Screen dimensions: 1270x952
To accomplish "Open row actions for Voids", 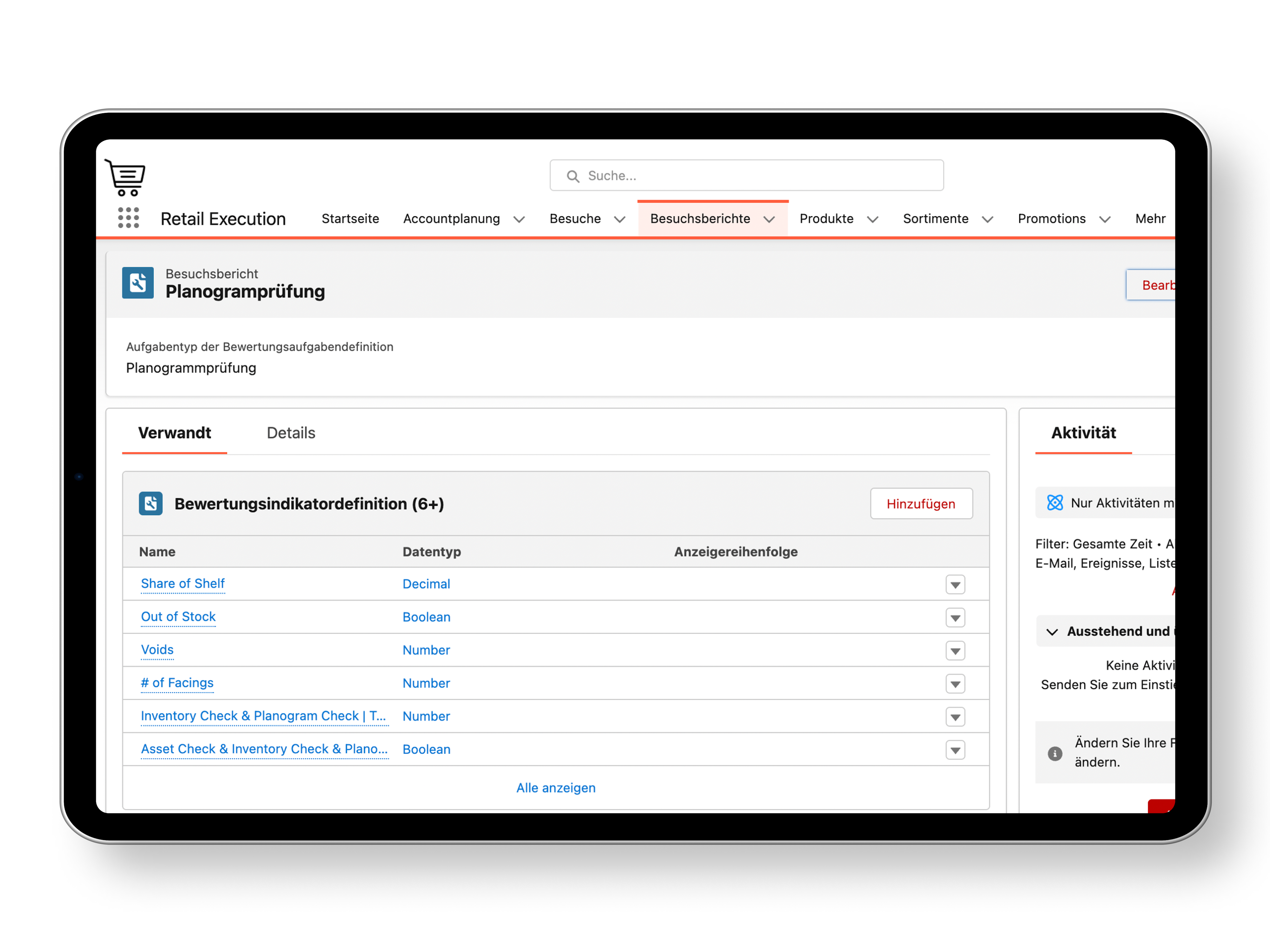I will 955,651.
